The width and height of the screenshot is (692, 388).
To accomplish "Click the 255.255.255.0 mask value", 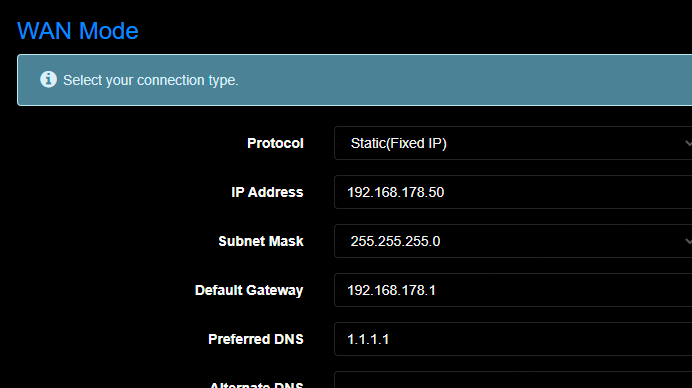I will click(395, 241).
